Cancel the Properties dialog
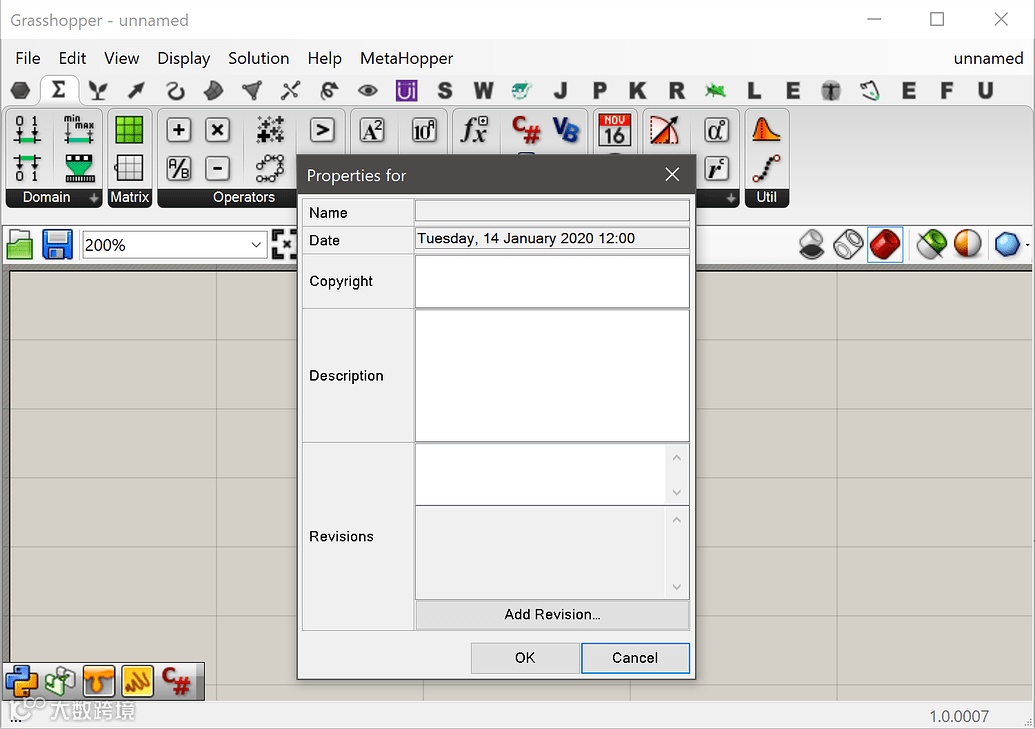Screen dimensions: 1035x729 [635, 658]
